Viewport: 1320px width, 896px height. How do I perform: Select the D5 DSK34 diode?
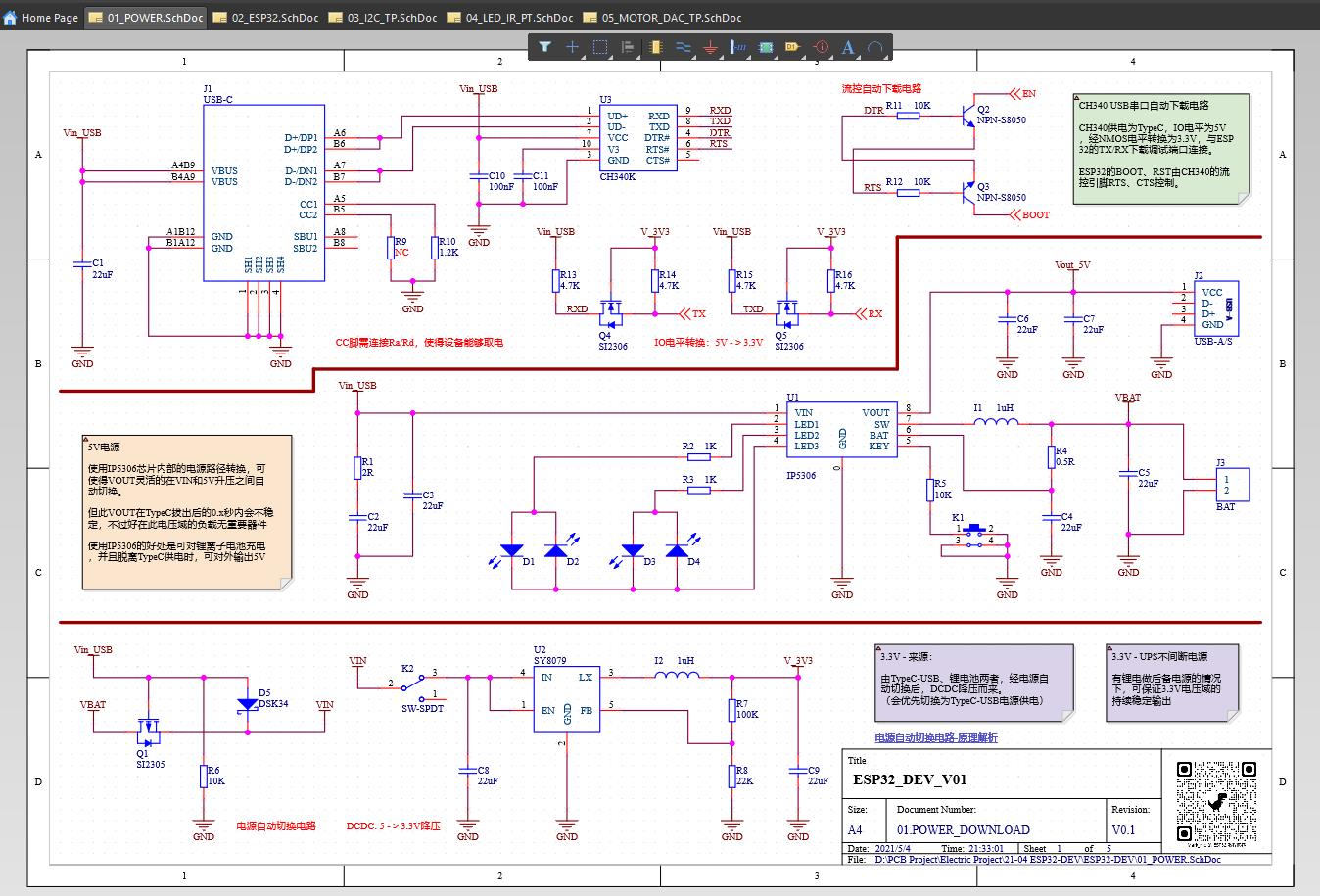tap(248, 702)
